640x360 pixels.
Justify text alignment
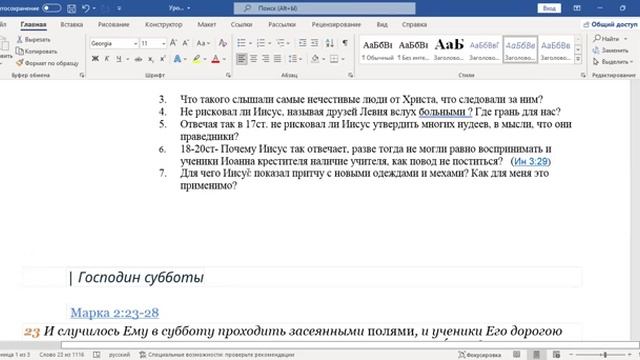278,59
